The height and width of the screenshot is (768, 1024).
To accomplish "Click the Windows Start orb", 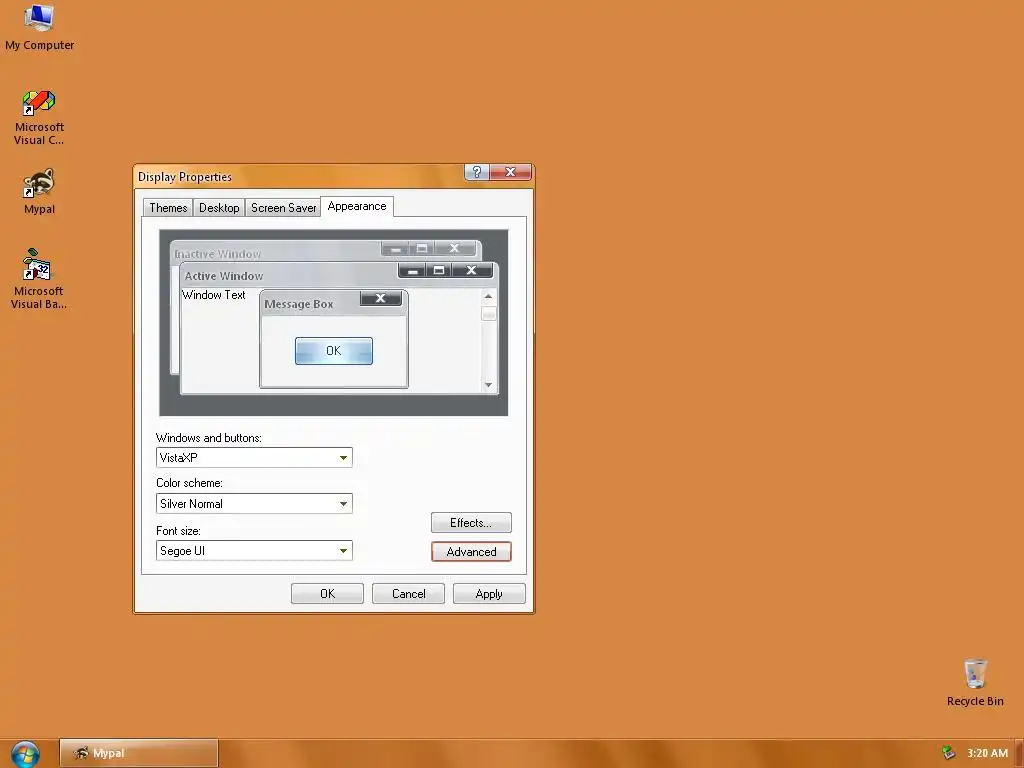I will point(25,754).
